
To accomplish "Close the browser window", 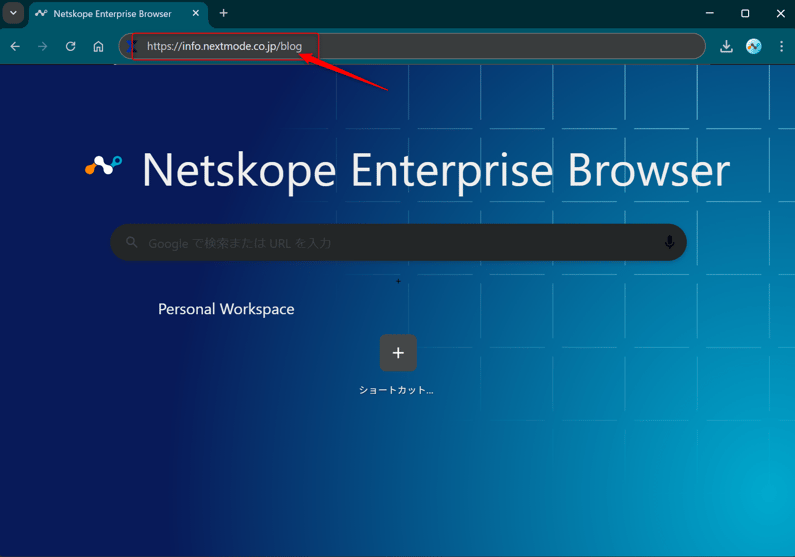I will click(780, 13).
